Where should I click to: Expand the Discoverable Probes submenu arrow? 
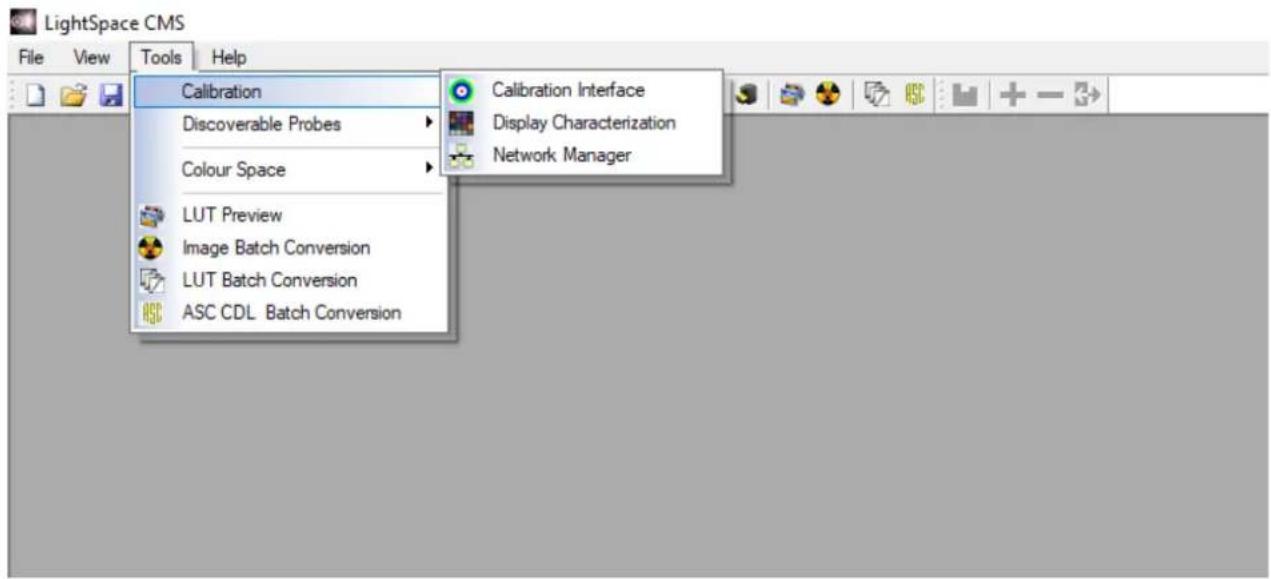pyautogui.click(x=429, y=123)
